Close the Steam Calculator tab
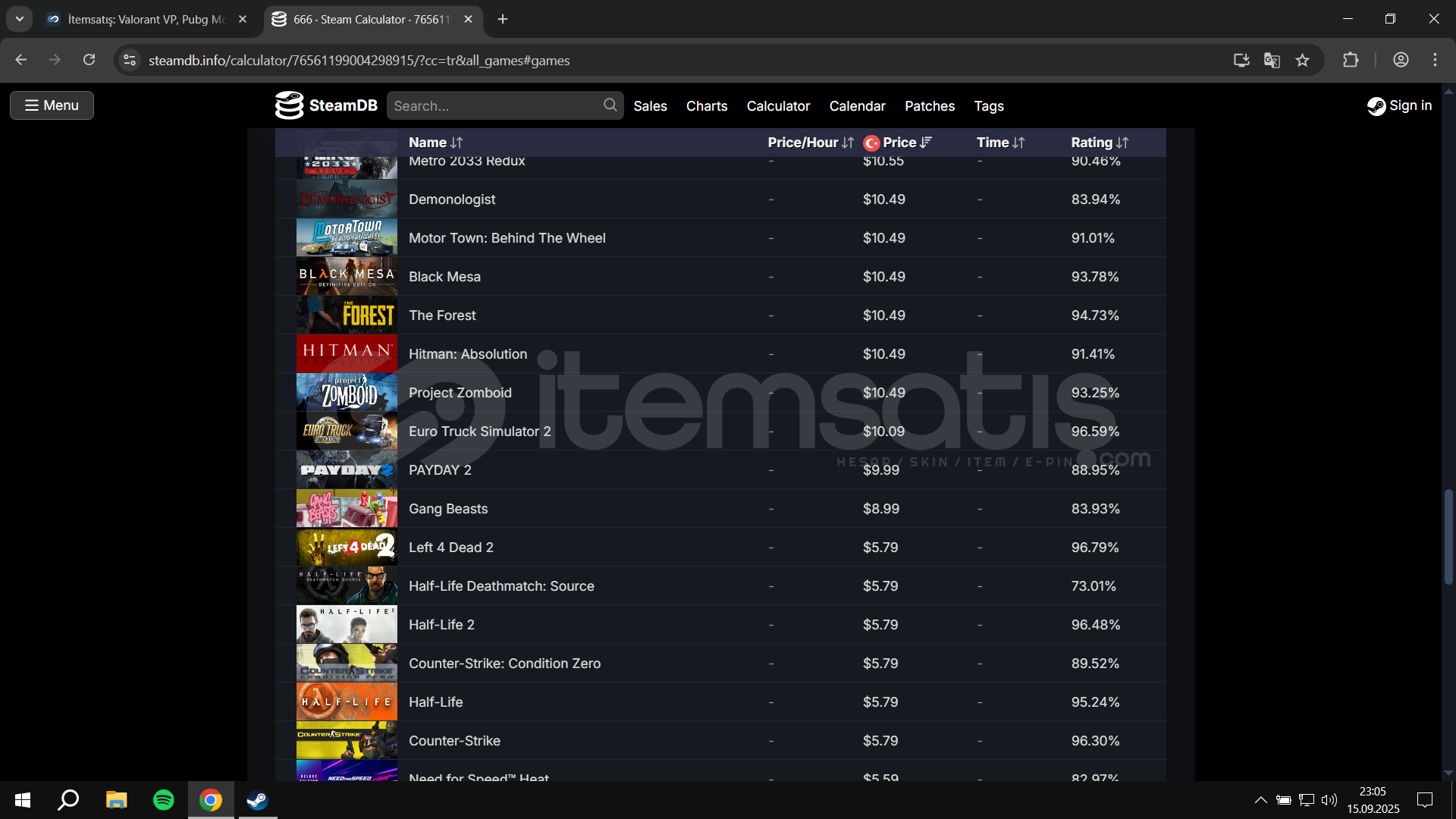 (468, 19)
